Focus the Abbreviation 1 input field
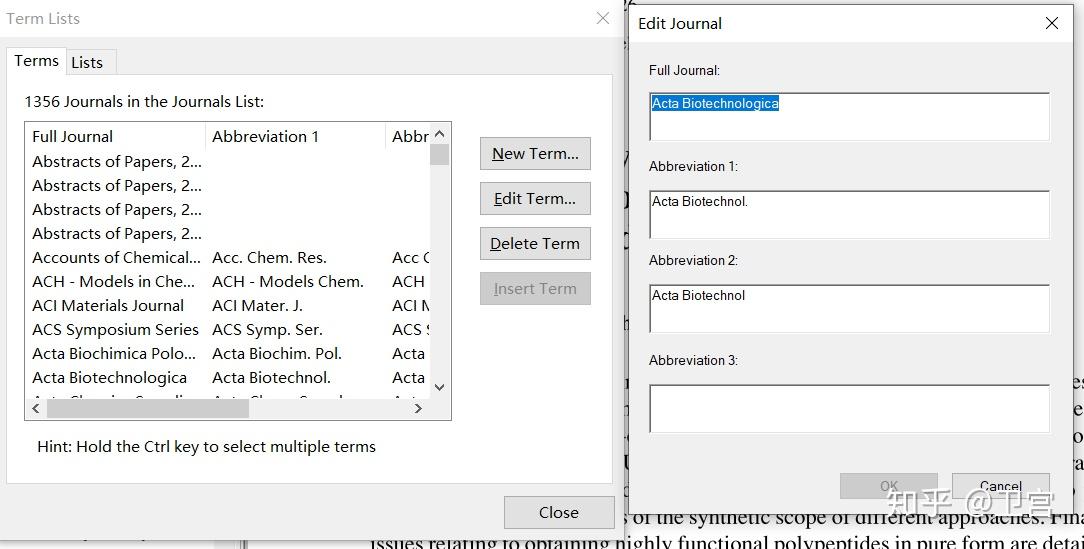This screenshot has width=1084, height=549. [x=849, y=214]
